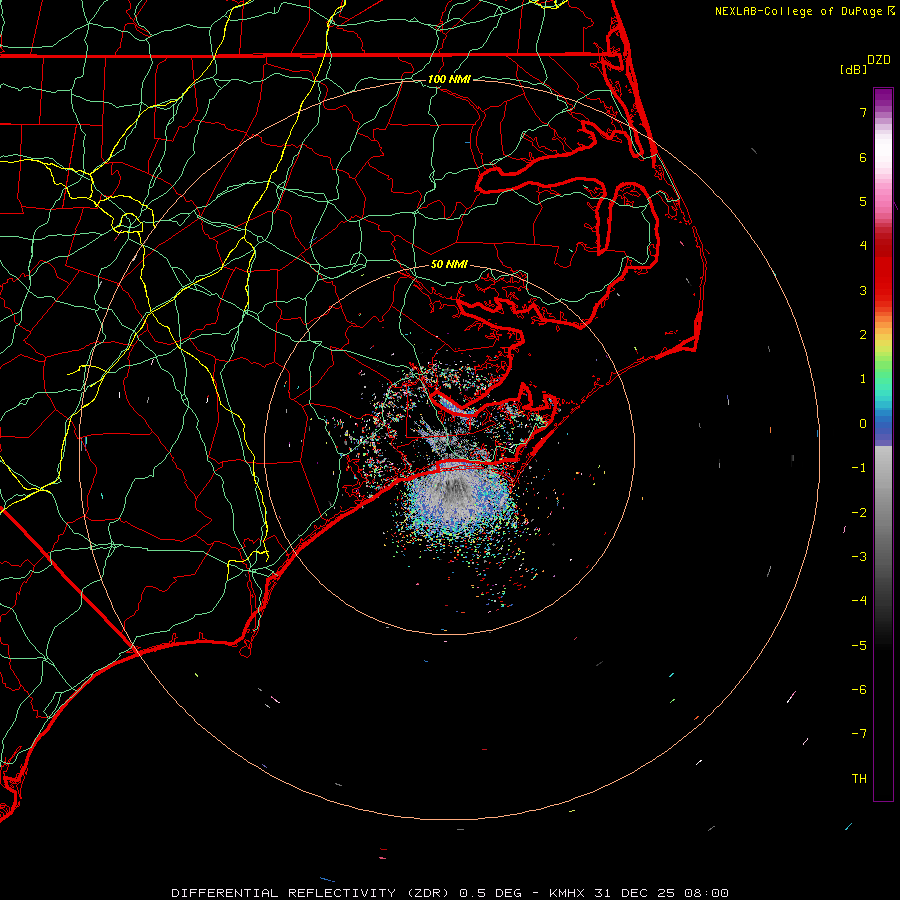Click the 2 value on color scale
This screenshot has width=900, height=900.
click(863, 335)
